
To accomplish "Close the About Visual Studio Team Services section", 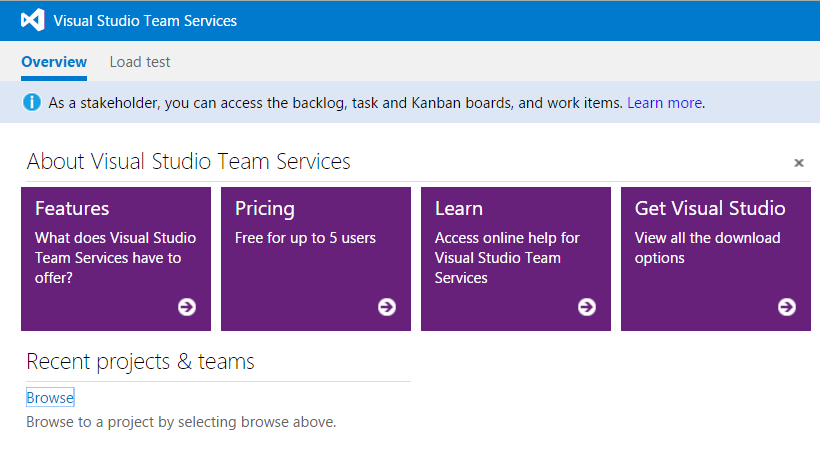I will tap(799, 163).
